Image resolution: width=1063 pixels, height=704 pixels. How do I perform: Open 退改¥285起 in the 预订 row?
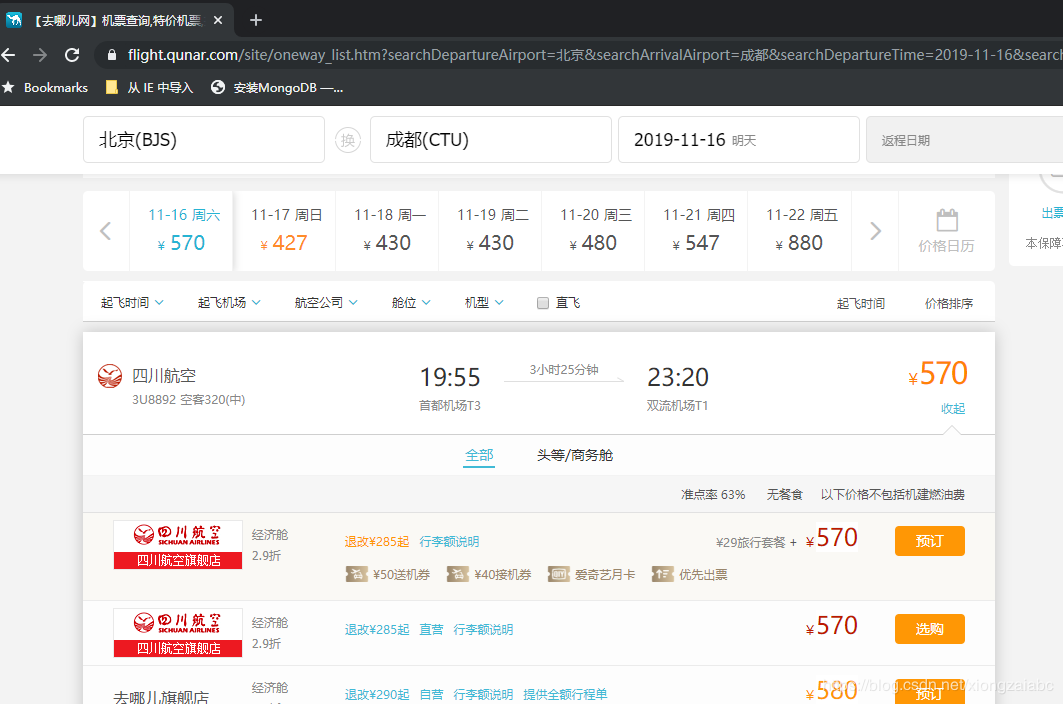pos(377,541)
